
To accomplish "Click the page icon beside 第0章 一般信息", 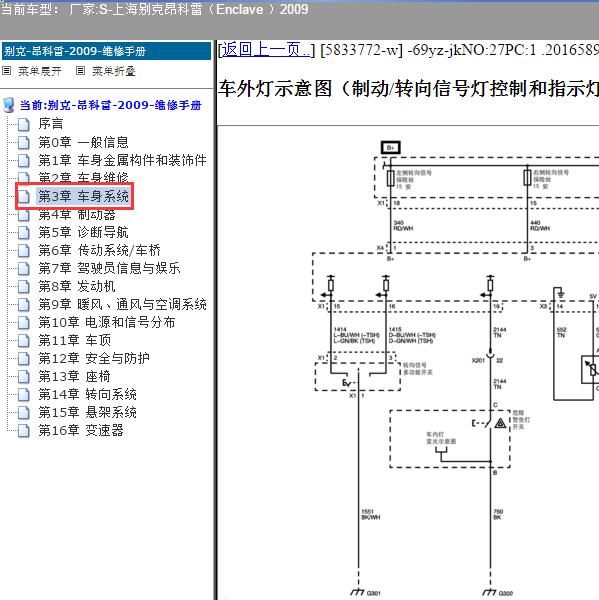I will coord(24,142).
